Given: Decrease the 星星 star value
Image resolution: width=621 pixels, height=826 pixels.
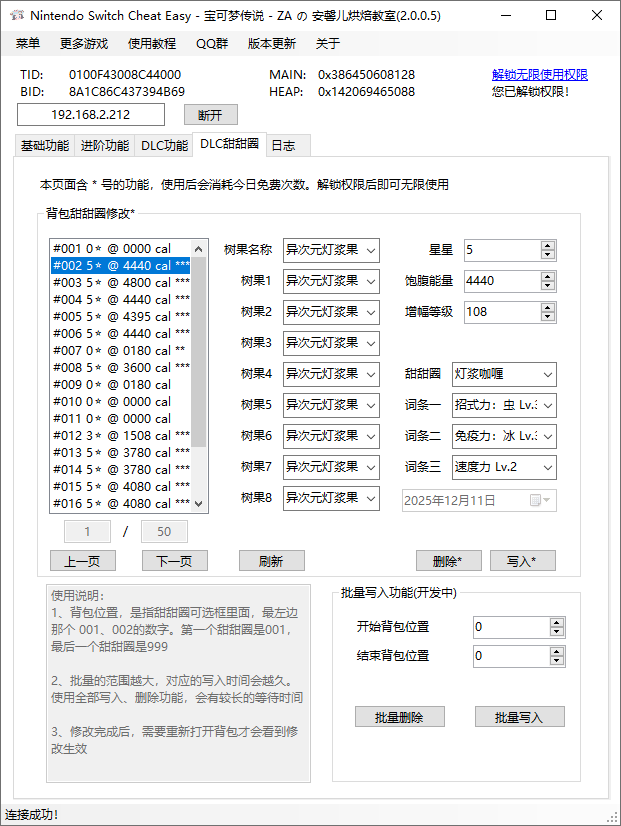Looking at the screenshot, I should coord(548,255).
